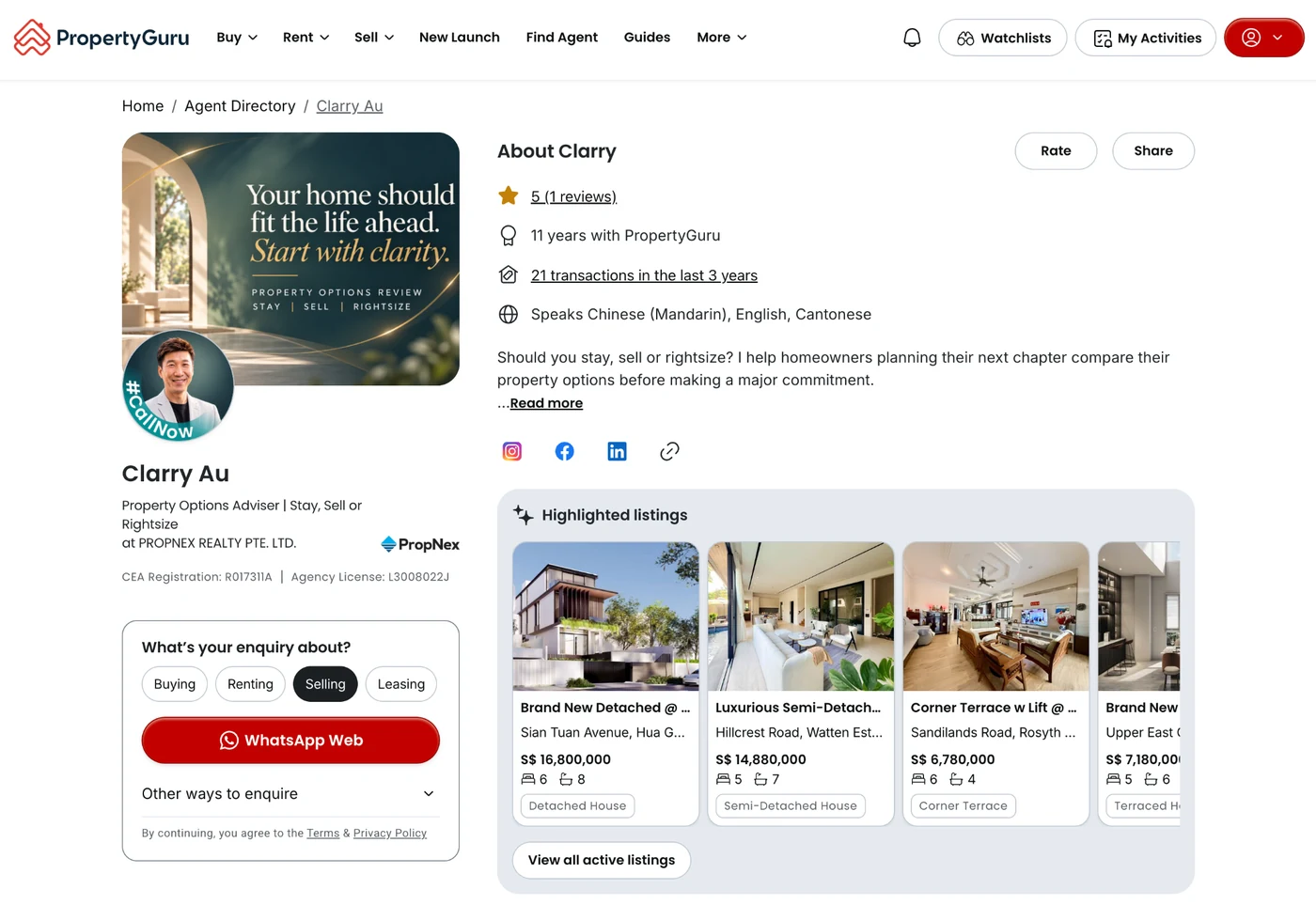The image size is (1316, 905).
Task: Open Clarry's Facebook page icon
Action: click(x=565, y=451)
